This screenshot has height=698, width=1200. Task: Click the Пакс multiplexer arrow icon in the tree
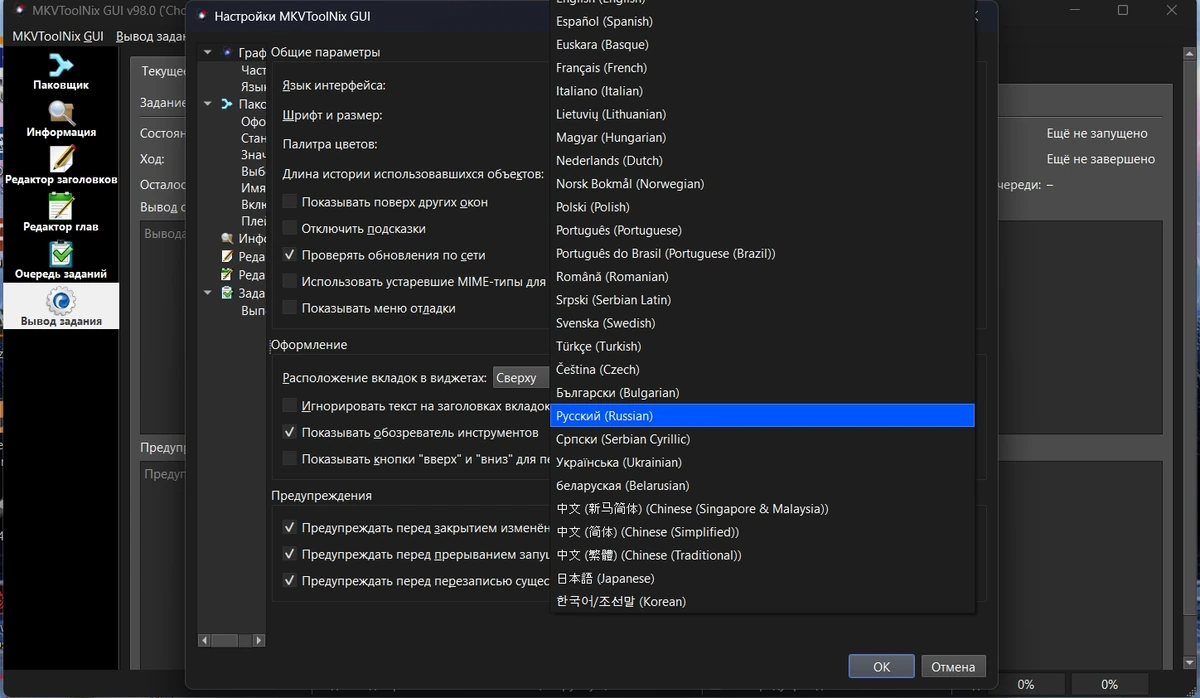(227, 104)
